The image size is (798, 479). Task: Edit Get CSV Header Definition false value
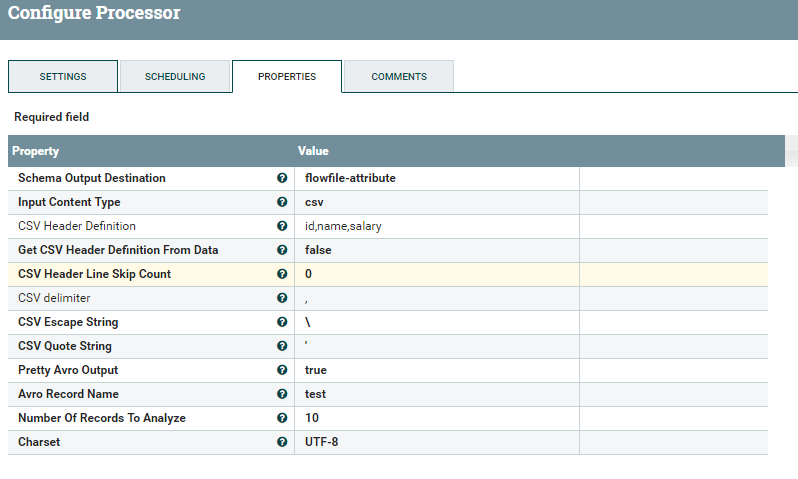coord(318,250)
